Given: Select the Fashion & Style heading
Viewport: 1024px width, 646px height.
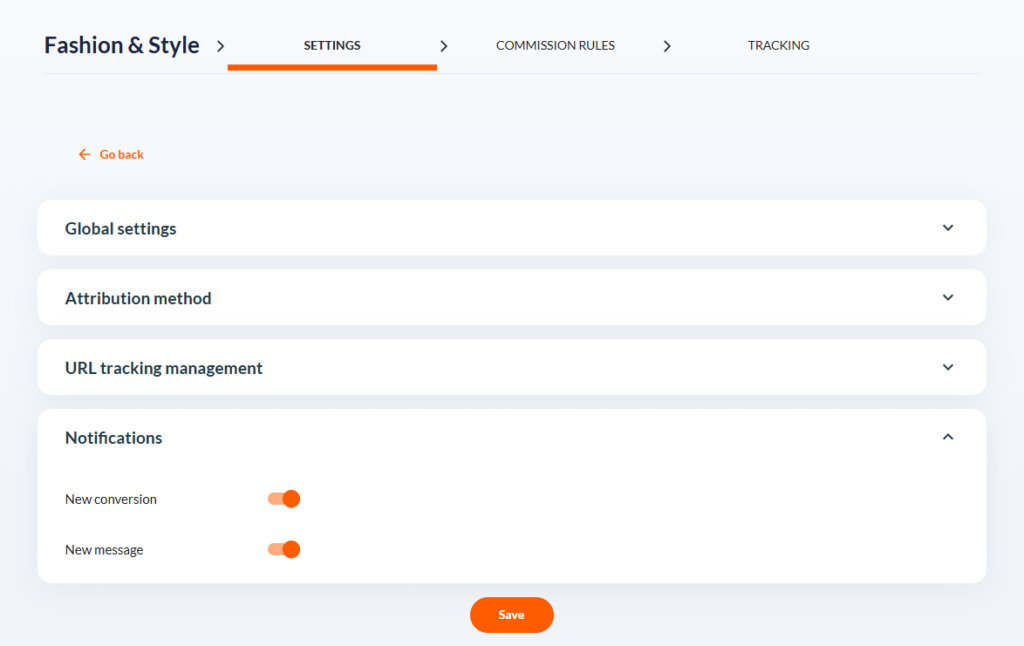Looking at the screenshot, I should click(x=121, y=45).
